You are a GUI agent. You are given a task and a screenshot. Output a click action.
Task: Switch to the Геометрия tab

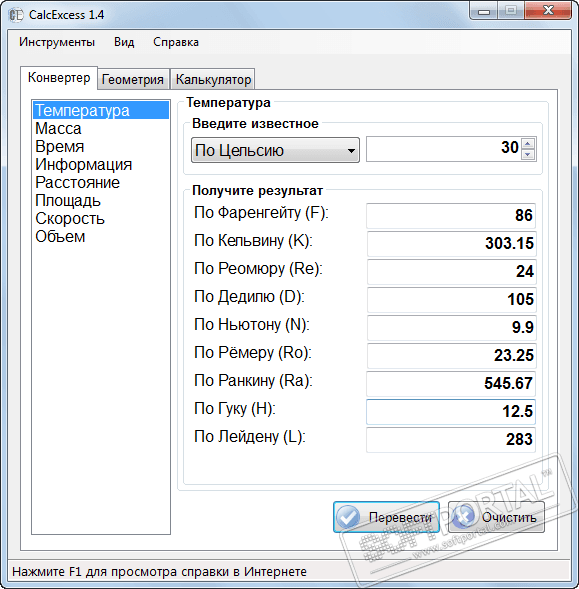pos(133,80)
